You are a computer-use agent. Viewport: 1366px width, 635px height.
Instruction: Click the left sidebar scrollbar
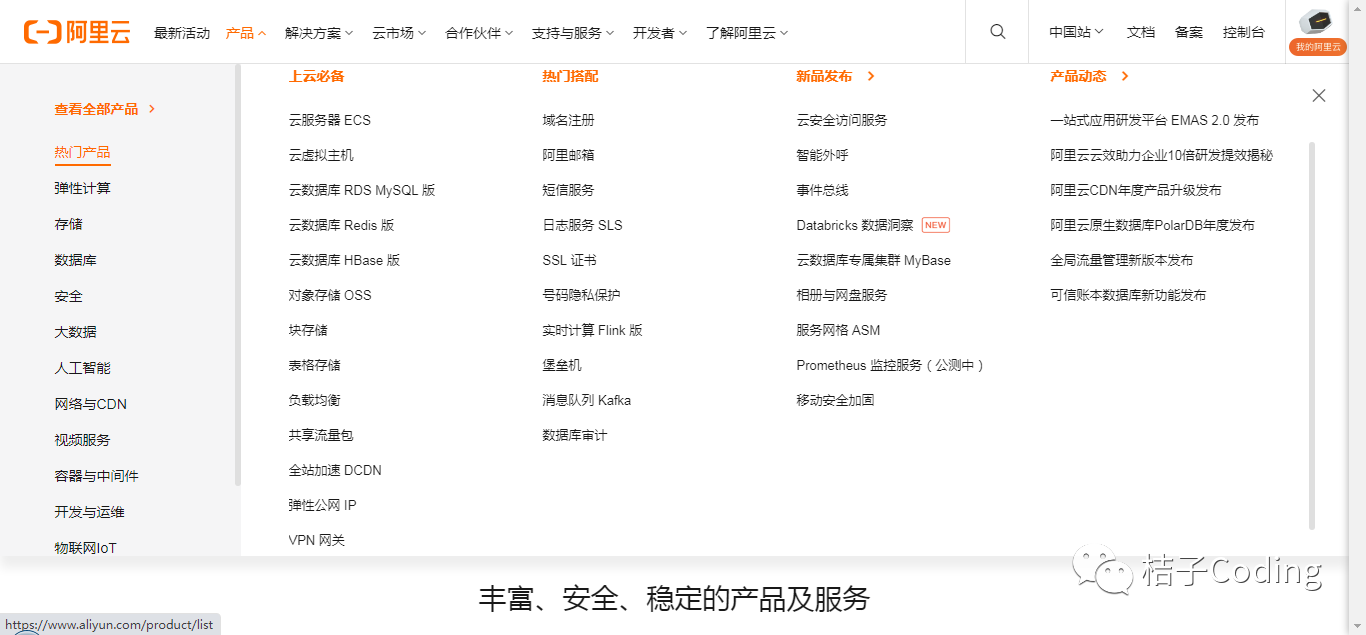pos(238,275)
